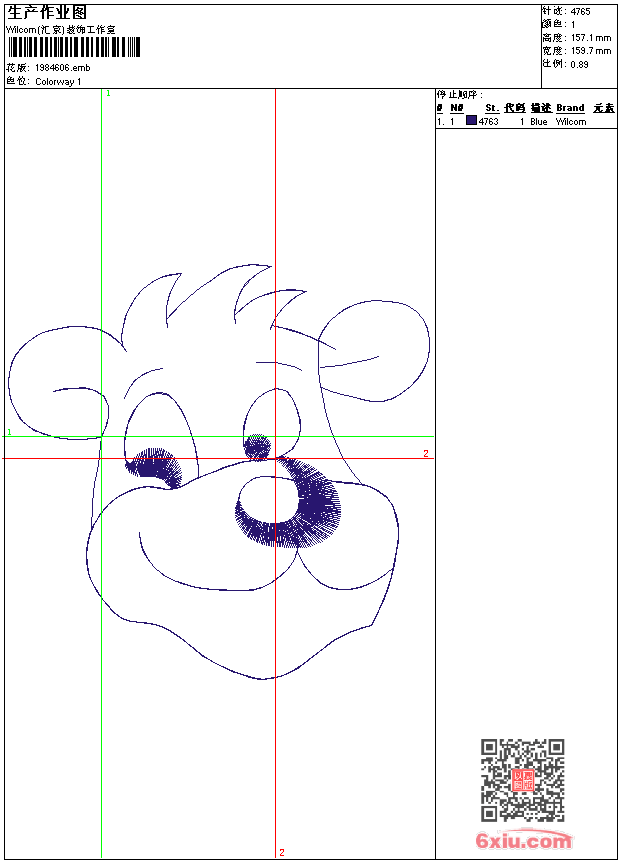Click the Colorway 1 label
This screenshot has width=620, height=860.
click(58, 81)
